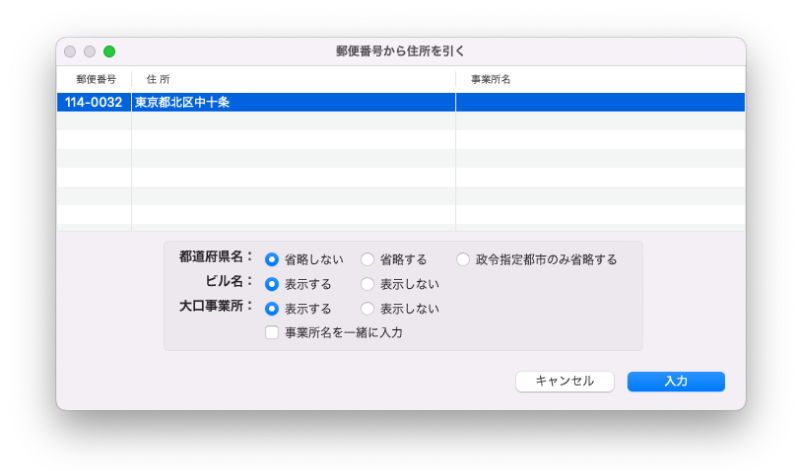This screenshot has height=471, width=801.
Task: Click the leftmost gray close window button
Action: [x=71, y=51]
